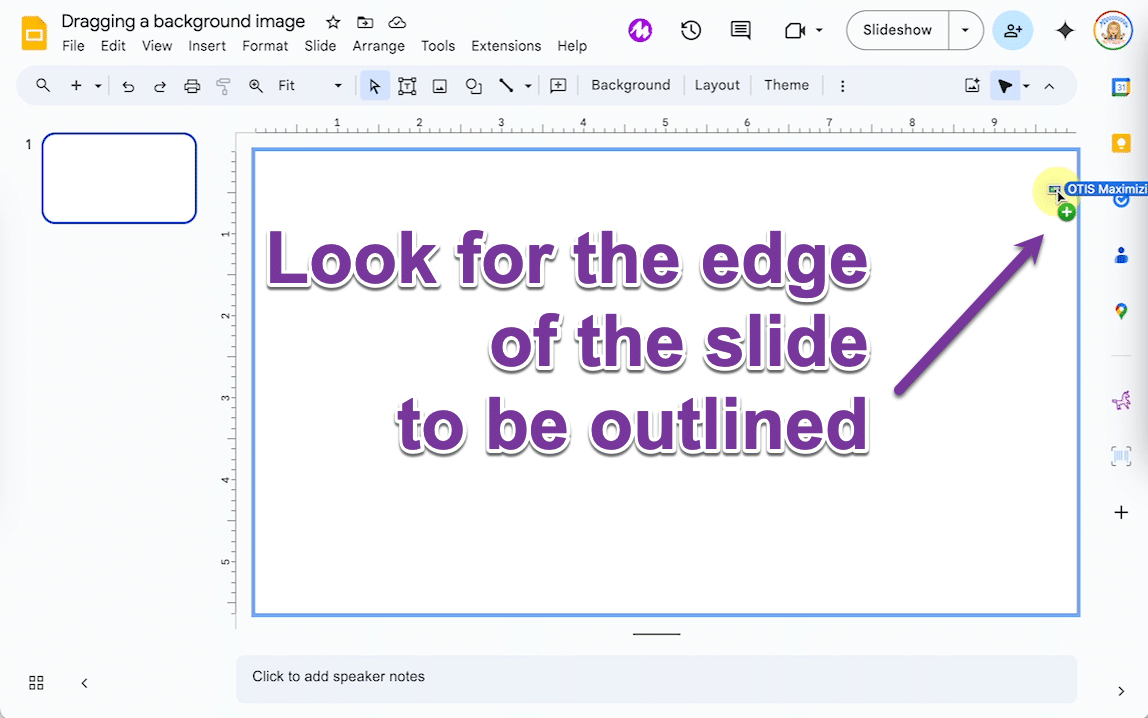Image resolution: width=1148 pixels, height=718 pixels.
Task: Click the zoom magnifier tool
Action: (x=256, y=86)
